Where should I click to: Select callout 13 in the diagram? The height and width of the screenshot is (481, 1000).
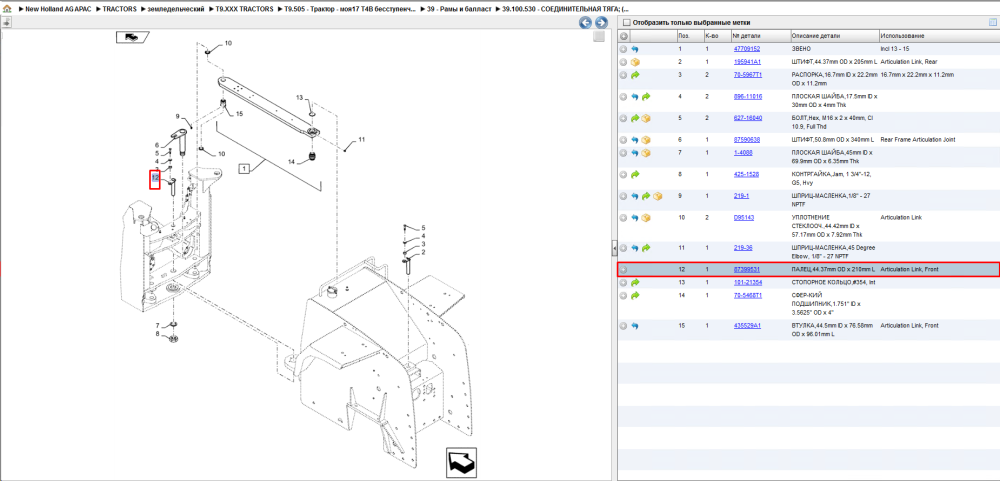click(x=300, y=97)
